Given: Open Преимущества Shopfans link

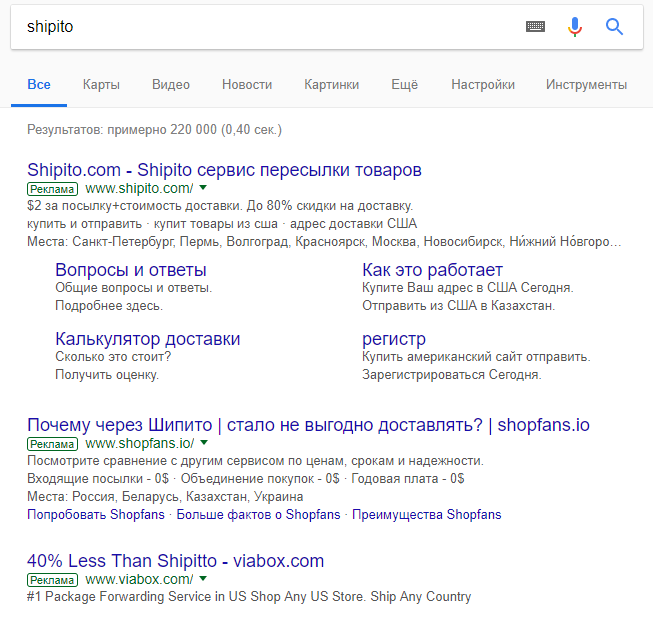Looking at the screenshot, I should tap(426, 515).
